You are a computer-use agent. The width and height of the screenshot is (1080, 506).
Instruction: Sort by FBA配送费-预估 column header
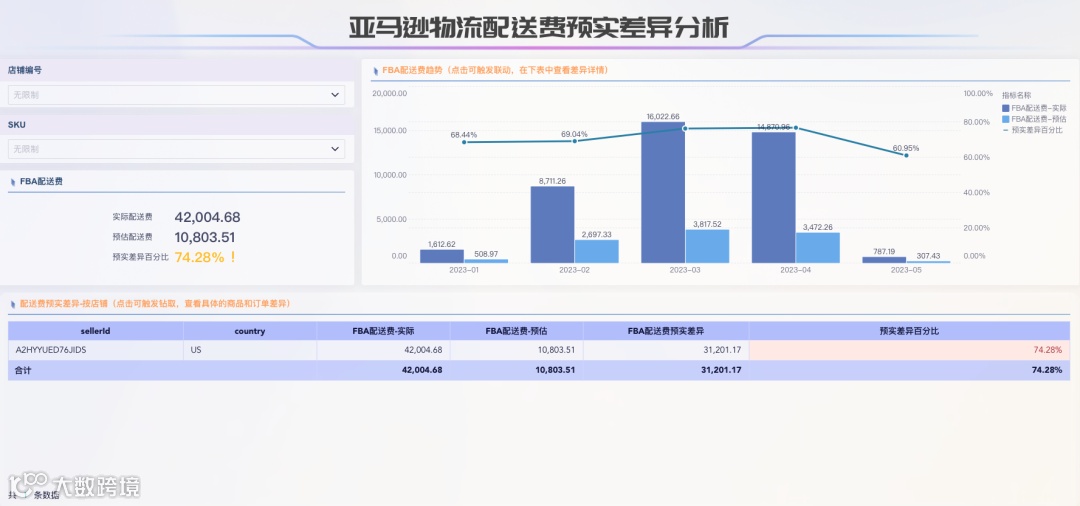click(x=517, y=331)
